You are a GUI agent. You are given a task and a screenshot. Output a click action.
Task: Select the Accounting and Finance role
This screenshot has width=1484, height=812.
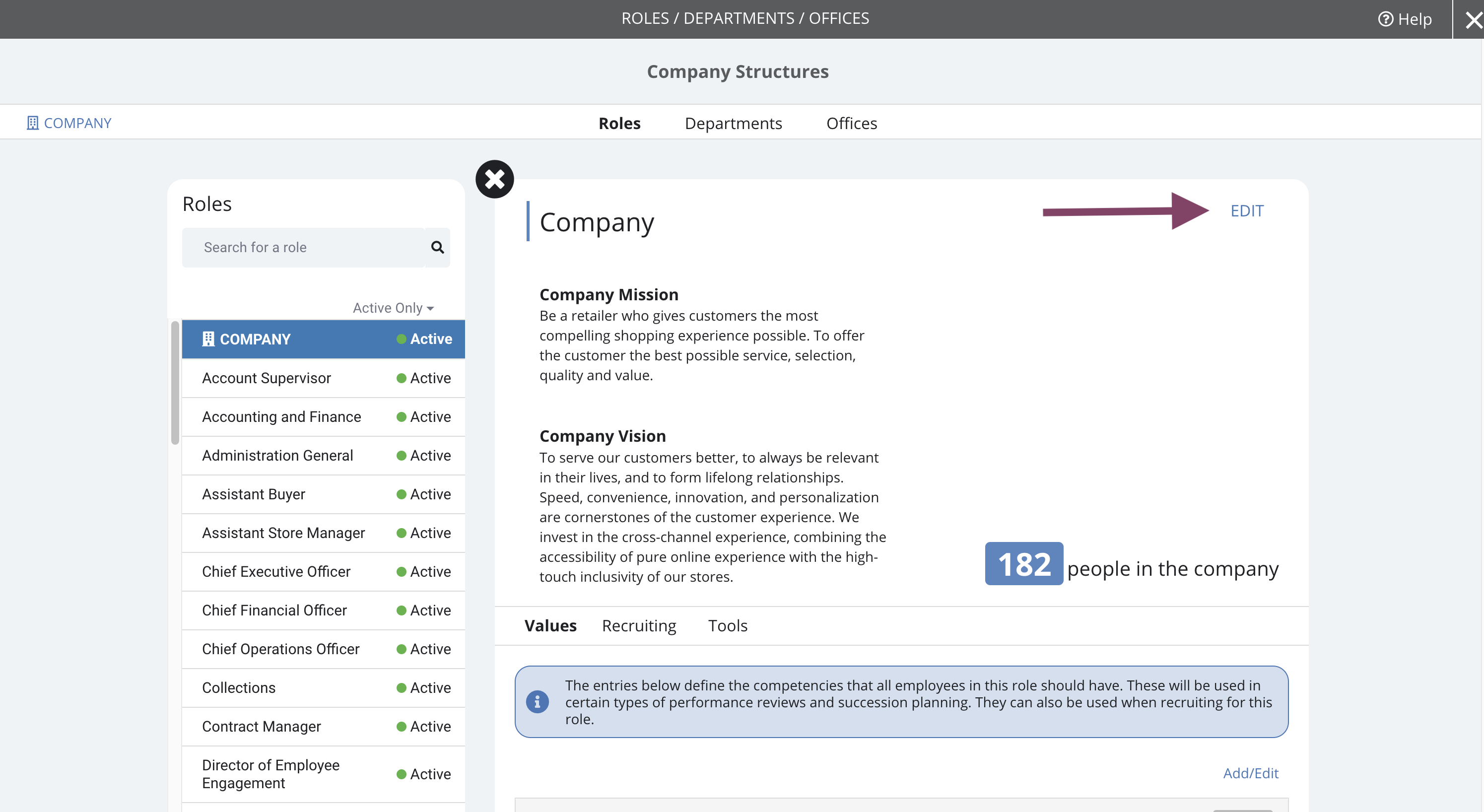click(x=323, y=416)
